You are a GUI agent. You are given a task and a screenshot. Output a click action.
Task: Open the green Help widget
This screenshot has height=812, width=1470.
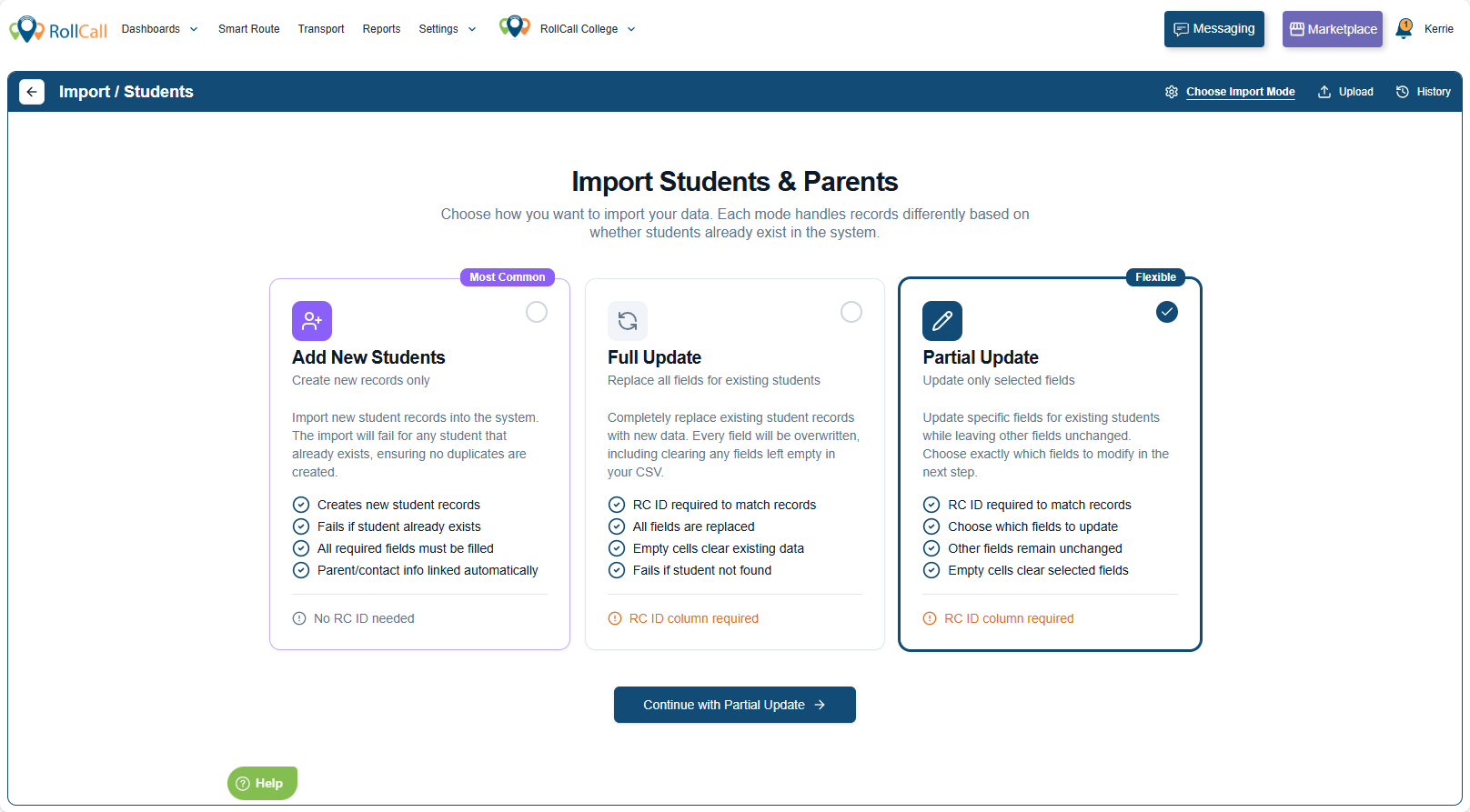(x=262, y=783)
